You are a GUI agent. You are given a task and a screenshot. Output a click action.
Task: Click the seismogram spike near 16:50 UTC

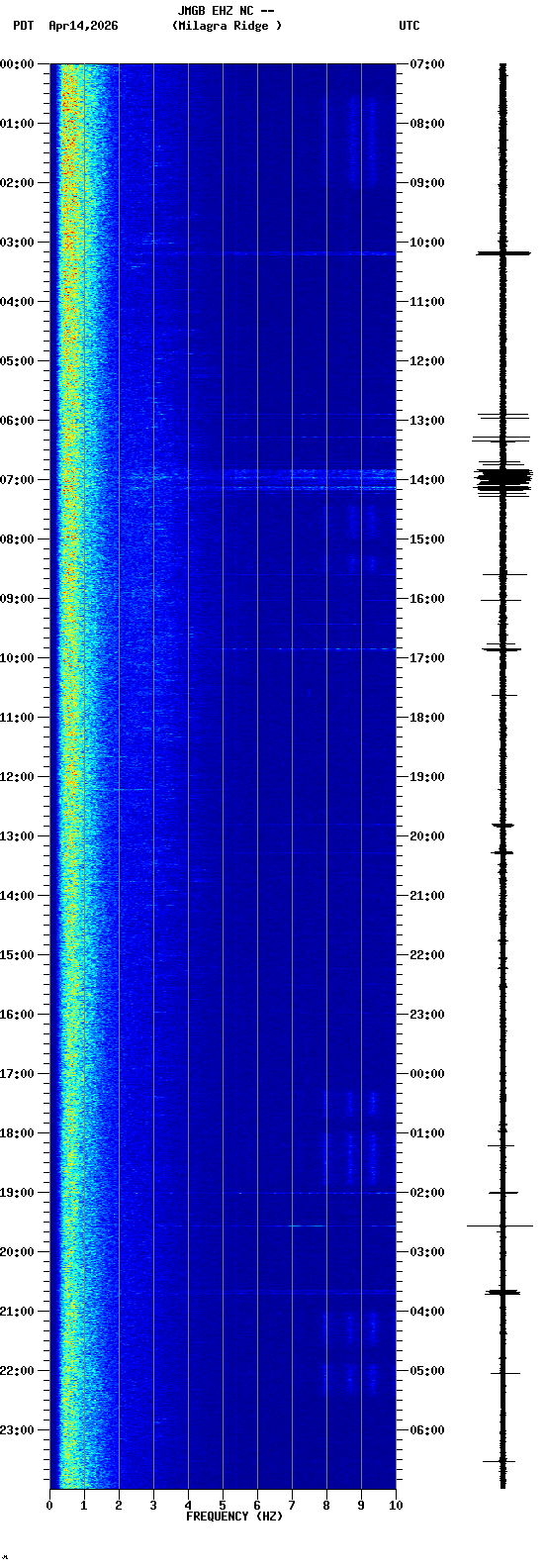501,648
